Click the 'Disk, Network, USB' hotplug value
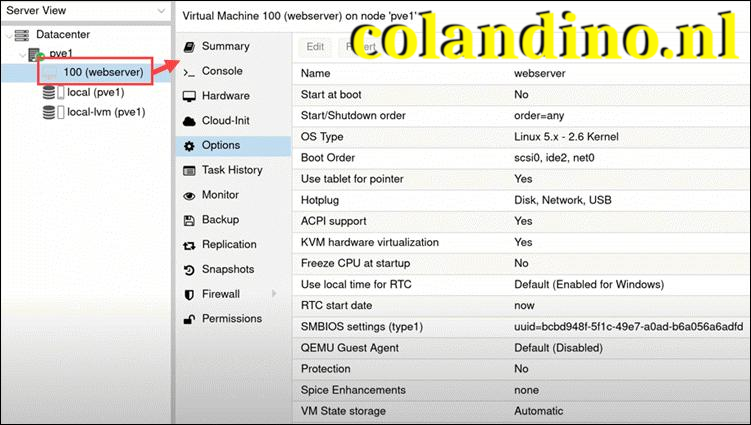Screen dimensions: 751x425 click(563, 200)
